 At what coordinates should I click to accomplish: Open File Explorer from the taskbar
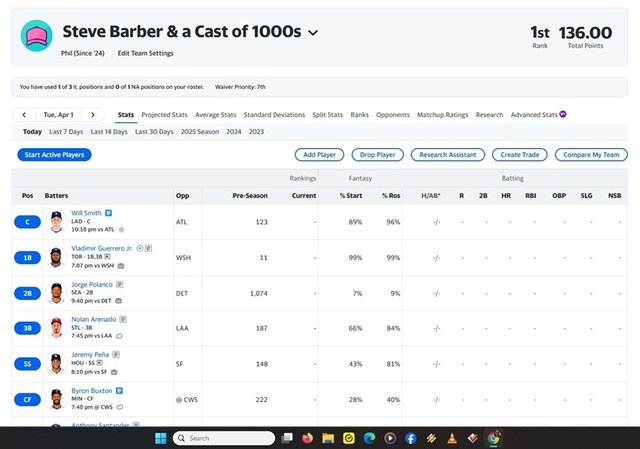tap(328, 438)
